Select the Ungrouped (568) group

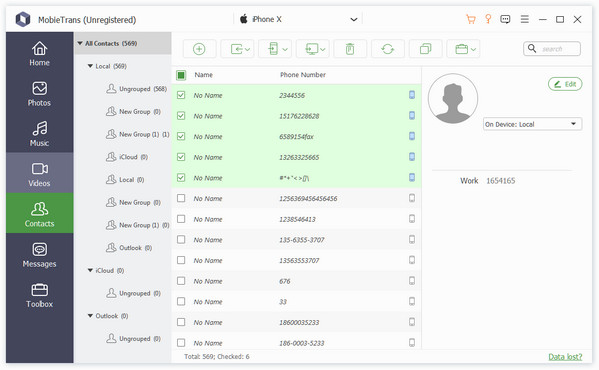(137, 89)
